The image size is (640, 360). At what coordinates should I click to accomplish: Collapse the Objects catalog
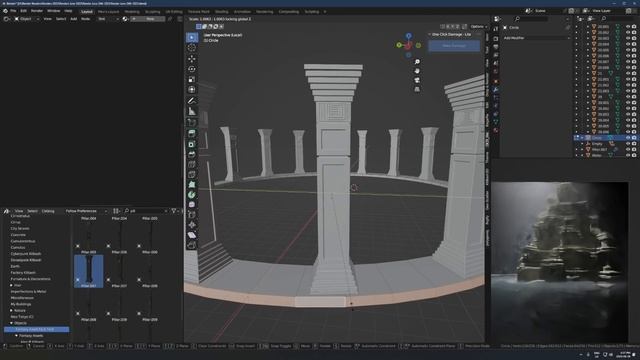tap(11, 323)
